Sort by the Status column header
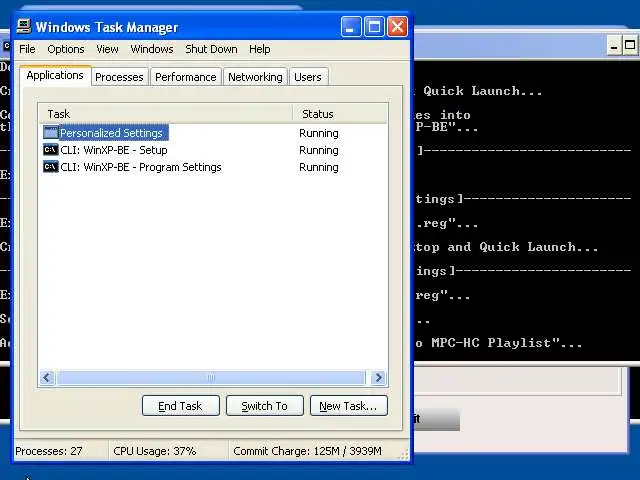Image resolution: width=640 pixels, height=480 pixels. pos(340,114)
